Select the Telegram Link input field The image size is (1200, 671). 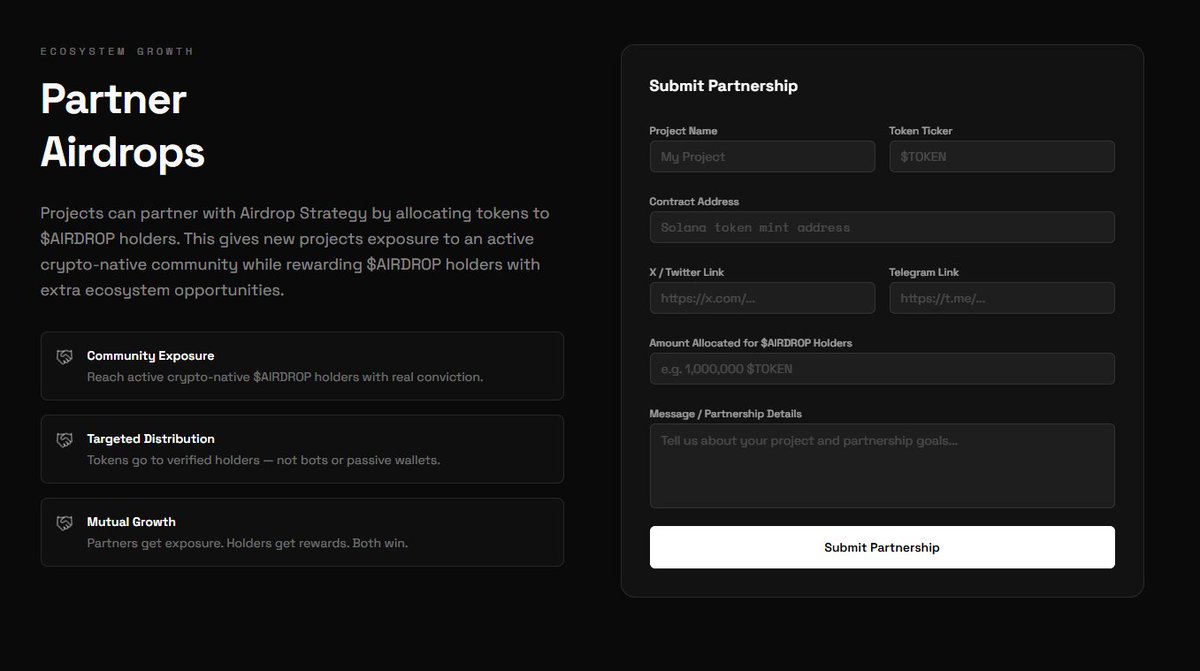point(1002,298)
